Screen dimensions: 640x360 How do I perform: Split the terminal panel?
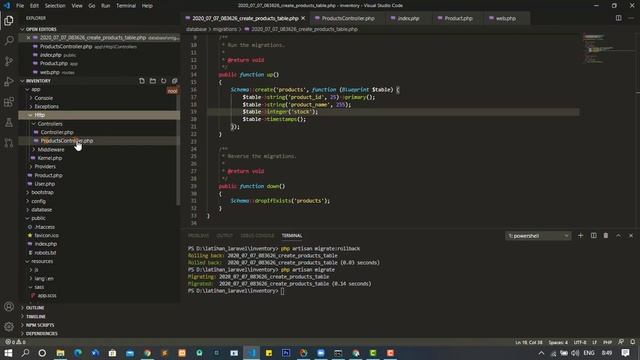pos(593,236)
